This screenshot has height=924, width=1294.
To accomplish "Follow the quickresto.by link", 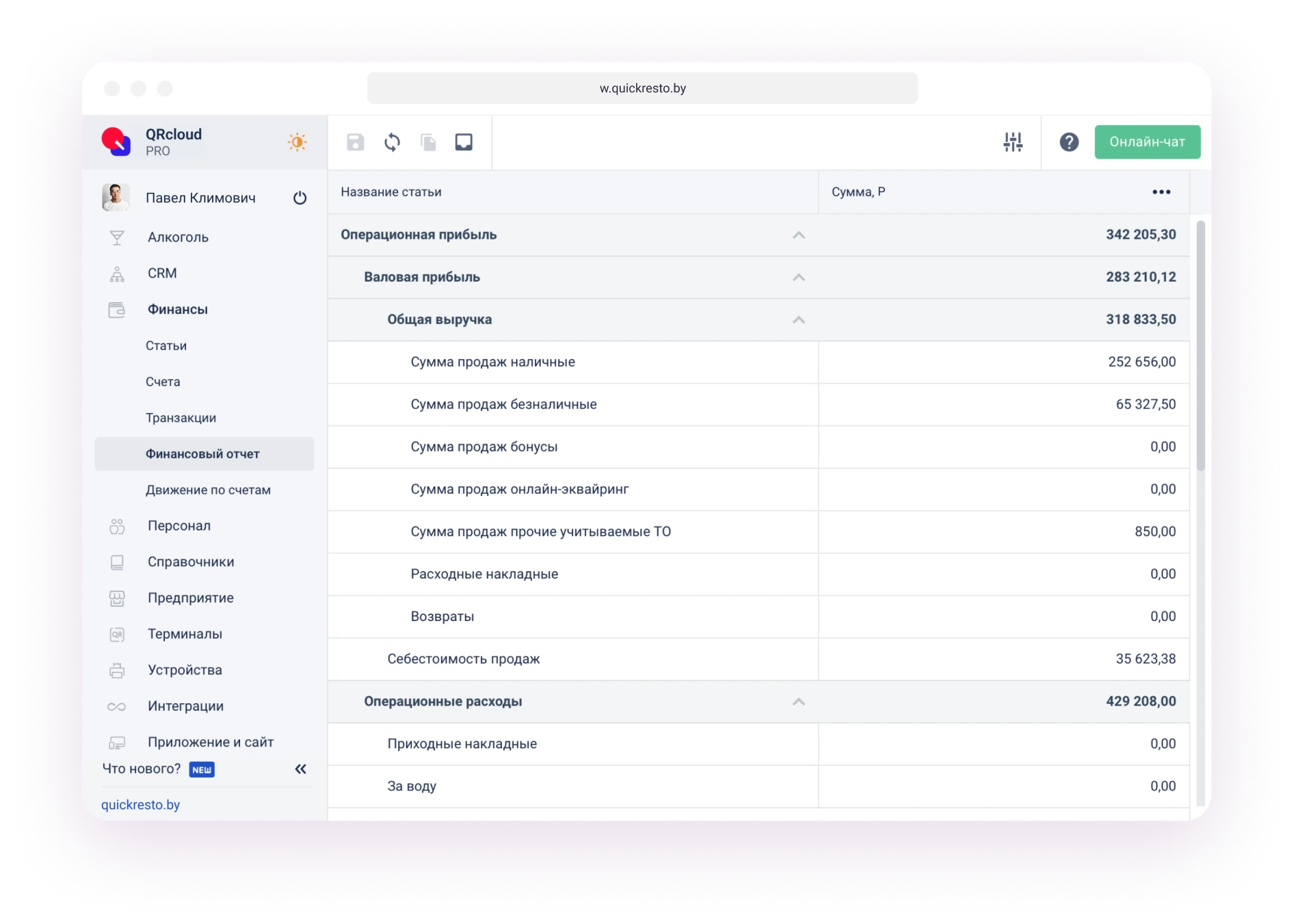I will (140, 805).
